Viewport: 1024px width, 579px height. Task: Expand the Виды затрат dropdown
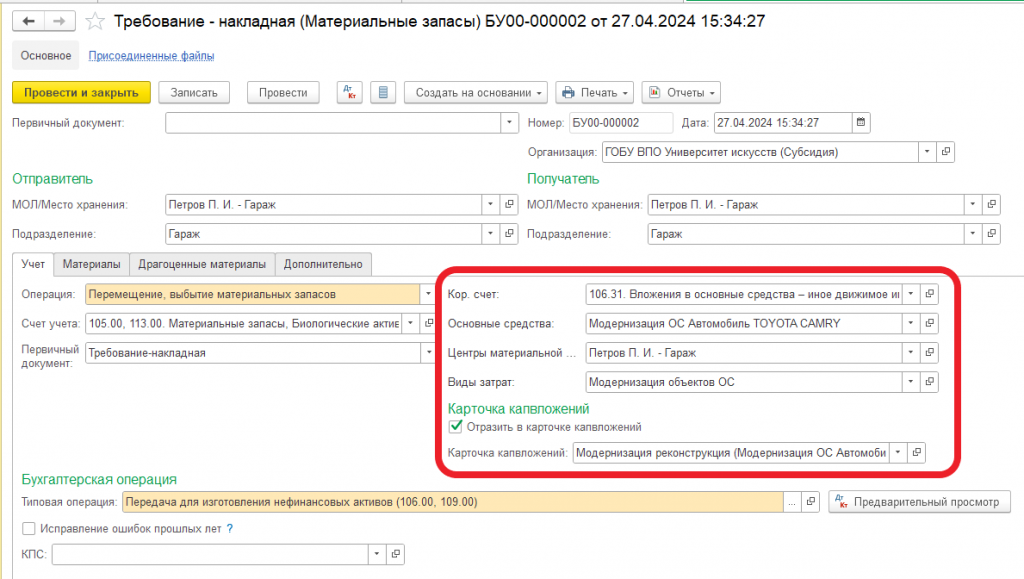pyautogui.click(x=910, y=382)
